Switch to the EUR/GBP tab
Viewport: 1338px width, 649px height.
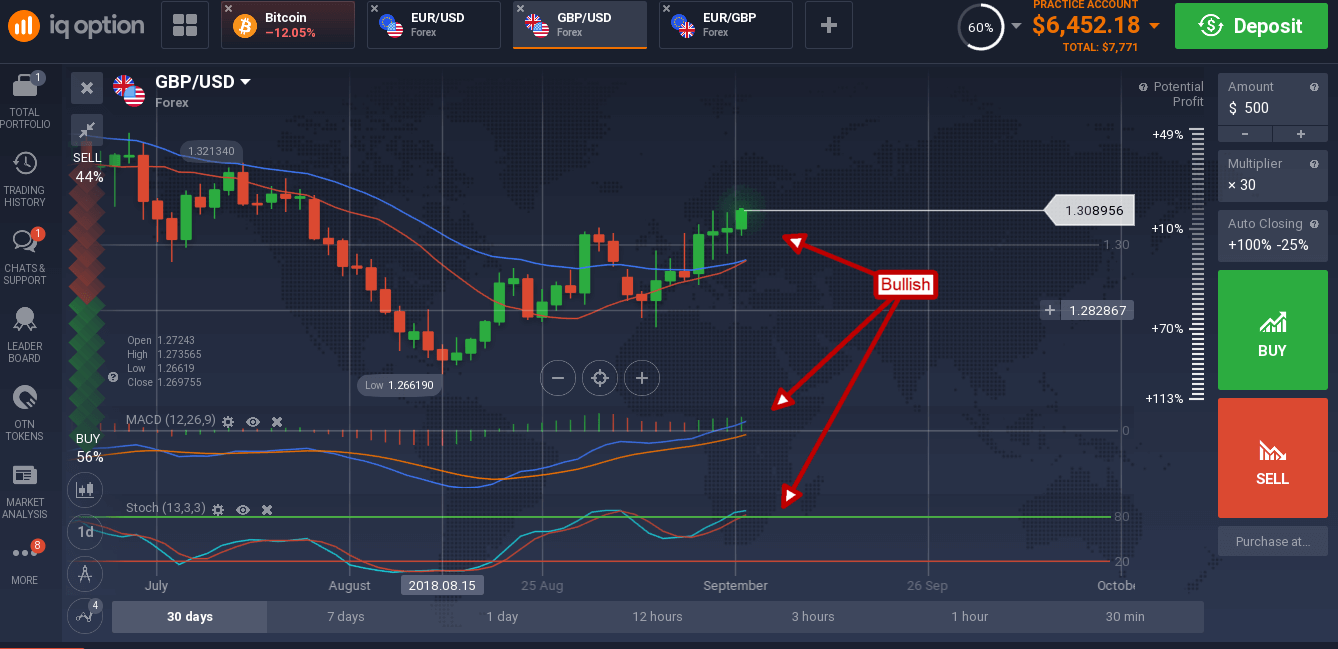tap(726, 25)
